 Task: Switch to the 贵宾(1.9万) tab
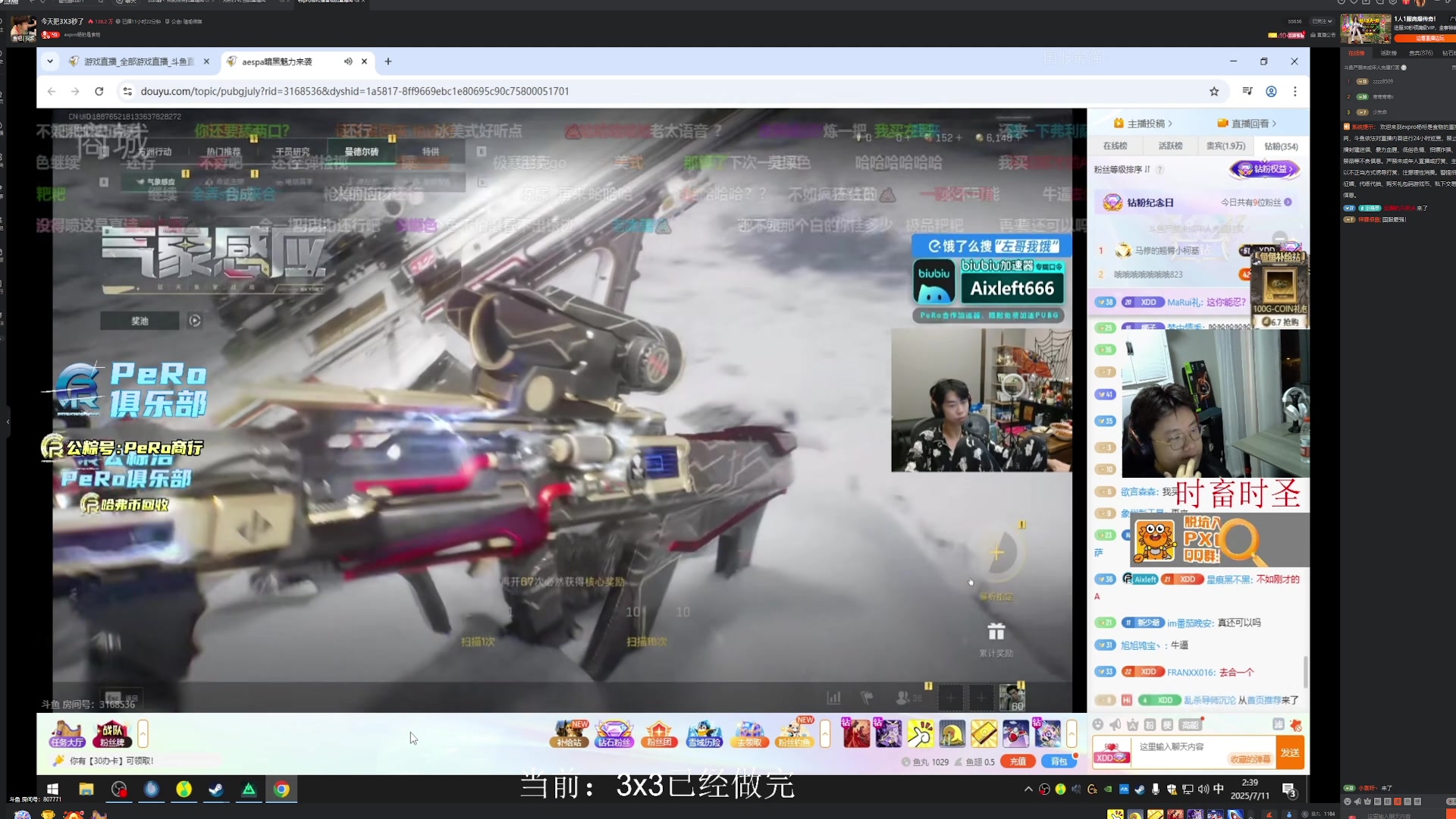point(1225,146)
